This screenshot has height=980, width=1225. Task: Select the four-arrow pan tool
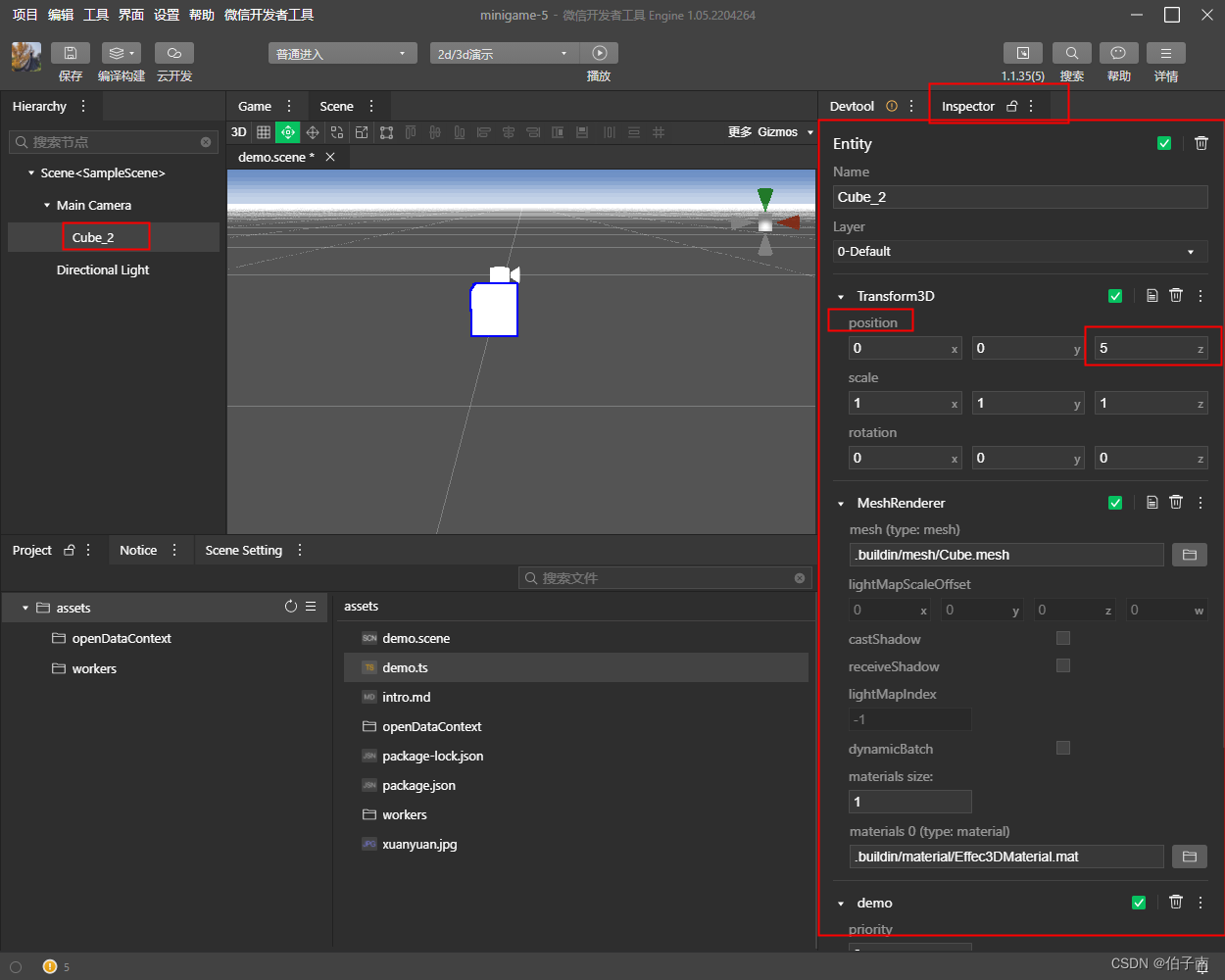click(313, 132)
